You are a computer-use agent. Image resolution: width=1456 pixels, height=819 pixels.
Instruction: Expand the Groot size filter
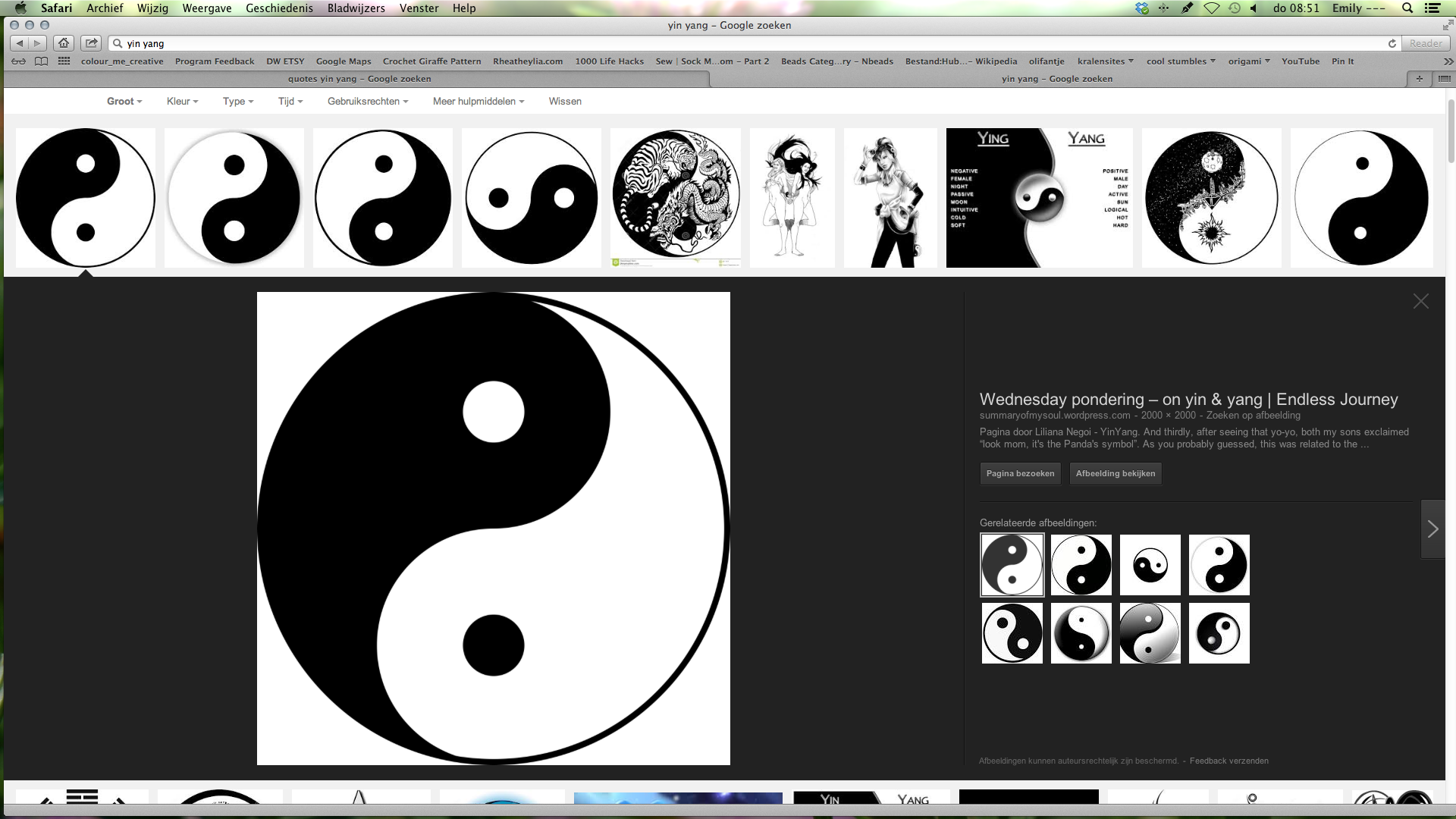tap(124, 101)
